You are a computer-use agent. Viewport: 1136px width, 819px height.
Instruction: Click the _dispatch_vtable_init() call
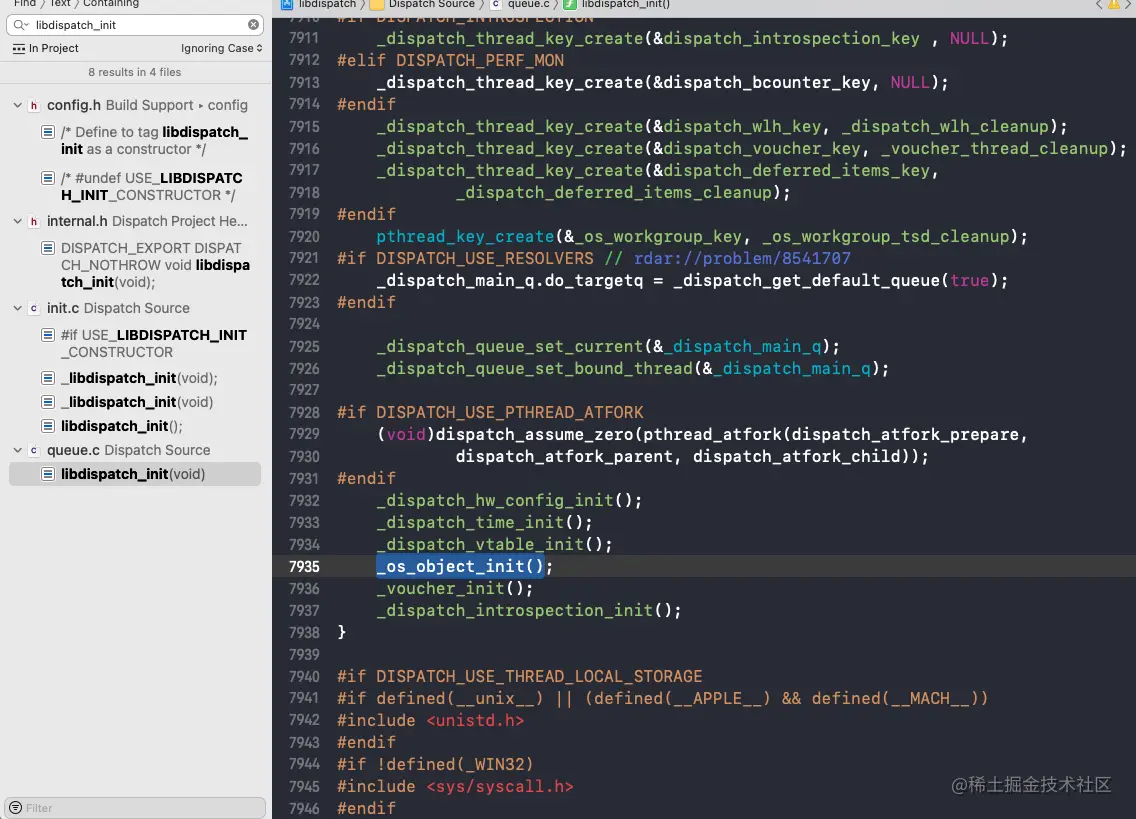(493, 544)
